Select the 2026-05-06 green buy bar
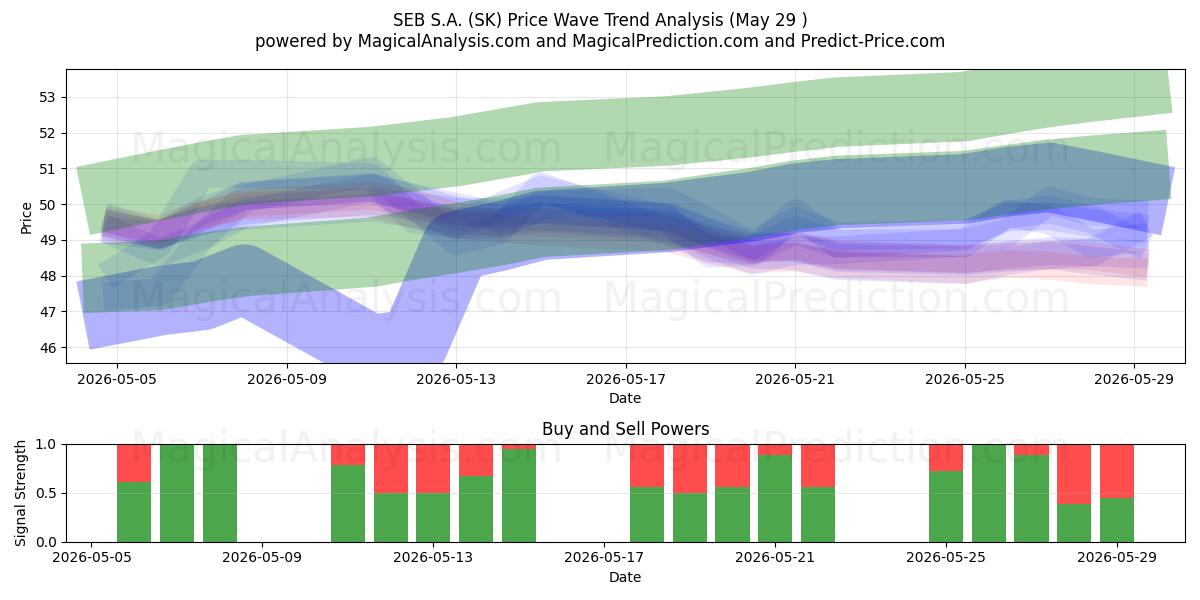 pos(134,512)
